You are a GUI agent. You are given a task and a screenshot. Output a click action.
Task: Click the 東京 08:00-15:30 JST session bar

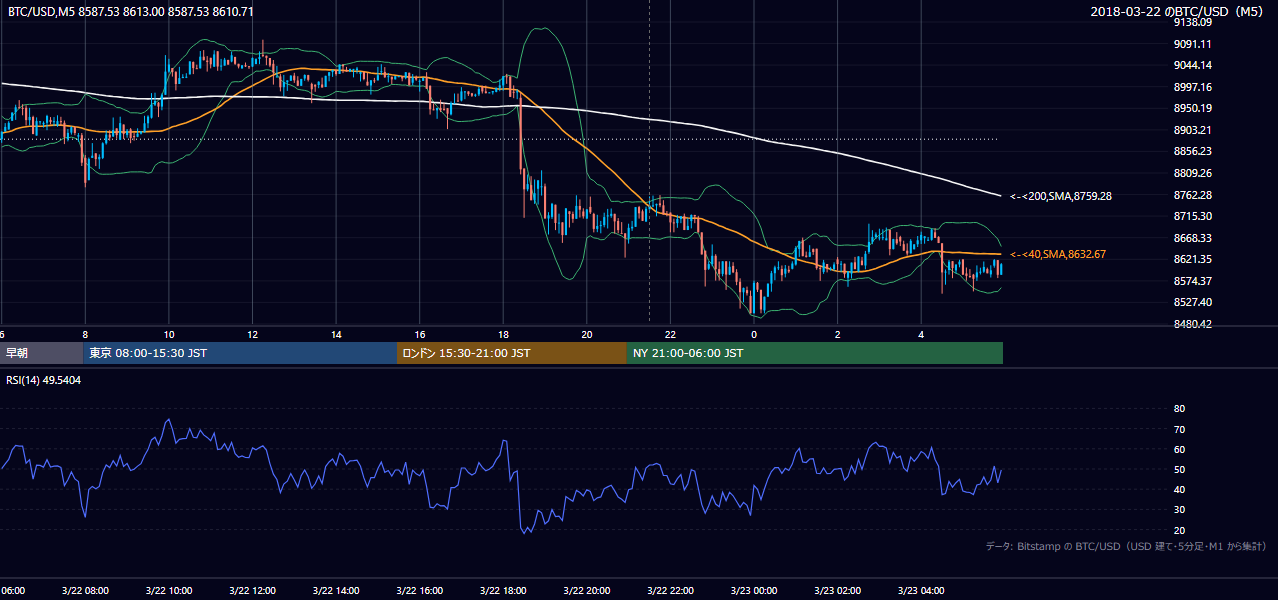[x=240, y=353]
